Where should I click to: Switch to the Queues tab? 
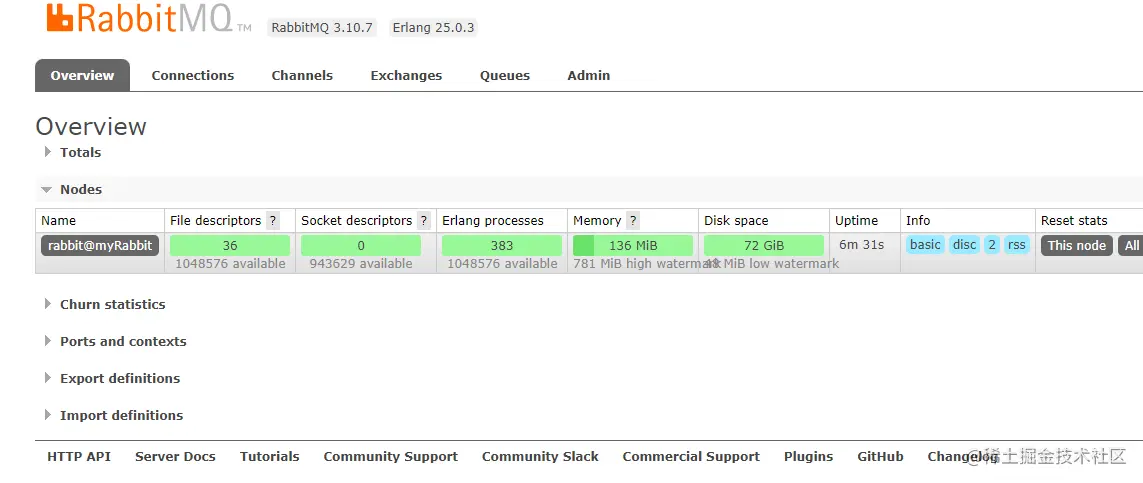pos(504,76)
